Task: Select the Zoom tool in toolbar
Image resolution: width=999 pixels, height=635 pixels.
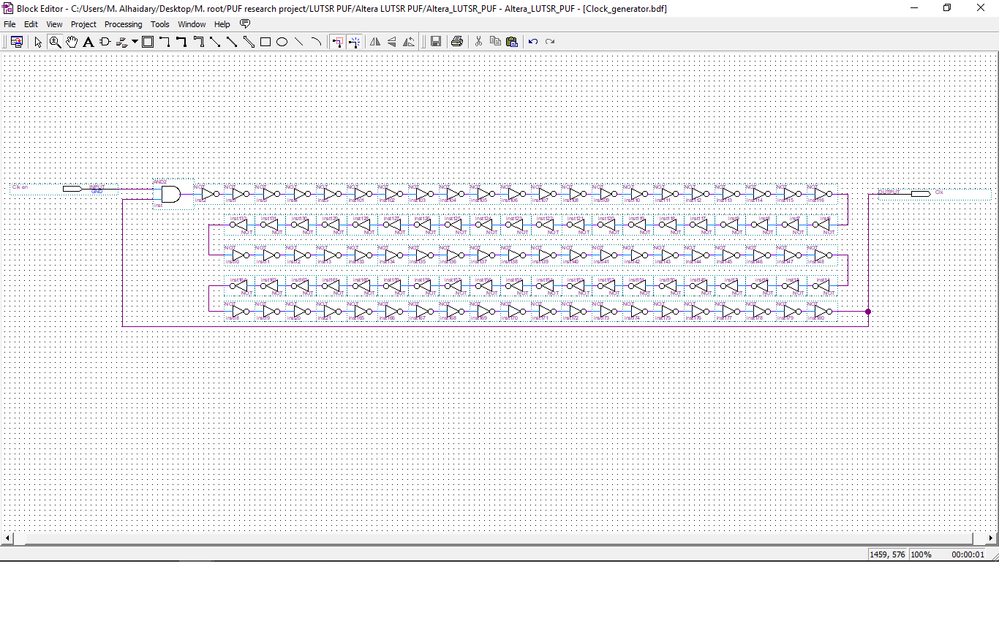Action: point(55,42)
